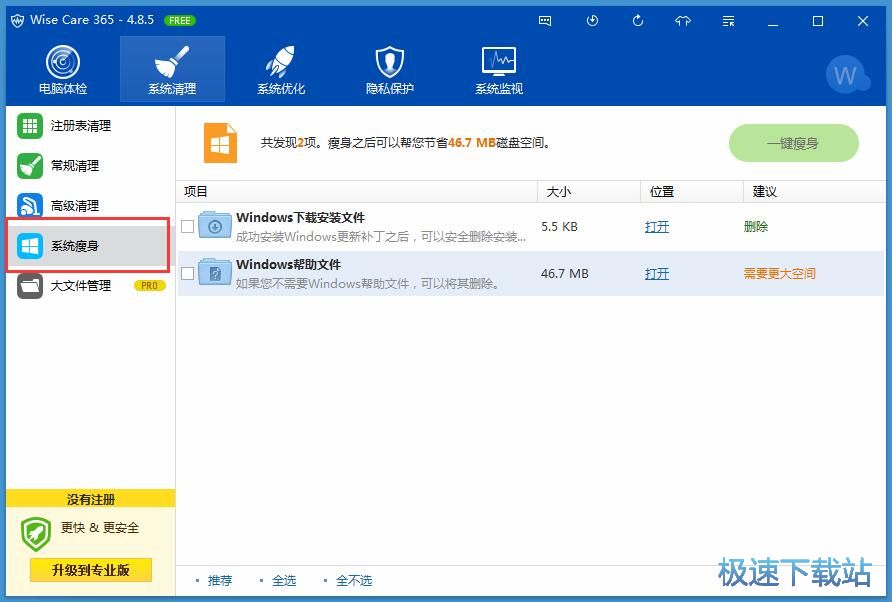Click the 需要更大空间 suggestion text

coord(779,274)
